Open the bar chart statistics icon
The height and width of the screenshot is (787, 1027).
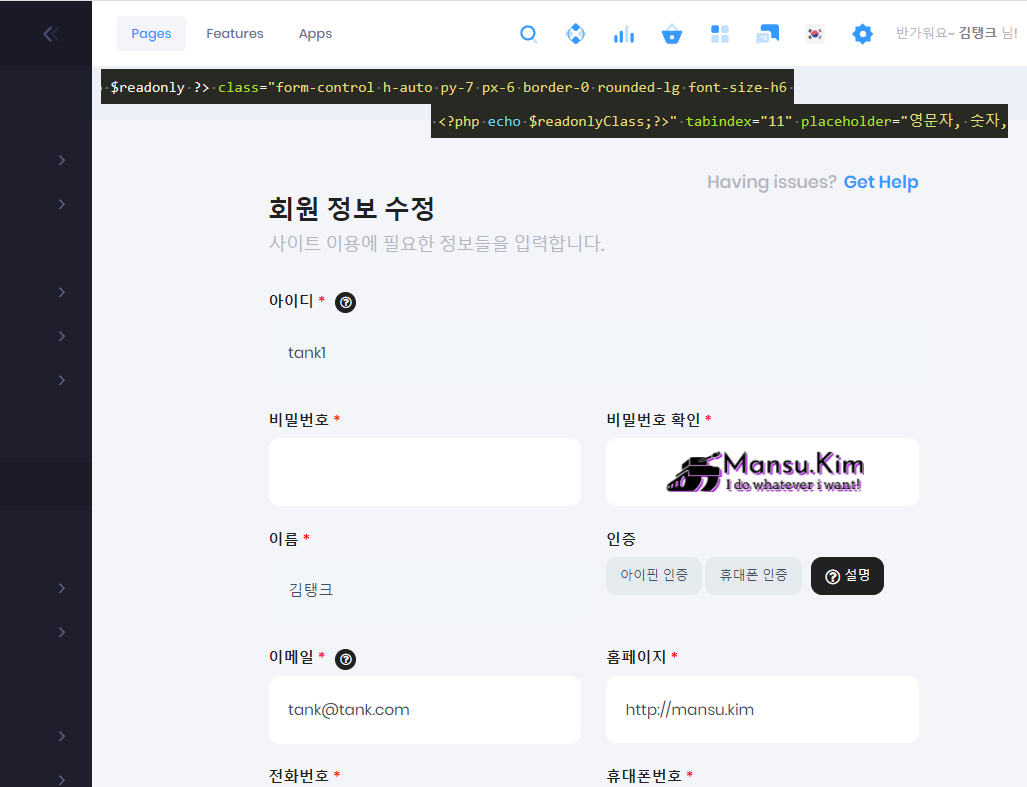[624, 34]
